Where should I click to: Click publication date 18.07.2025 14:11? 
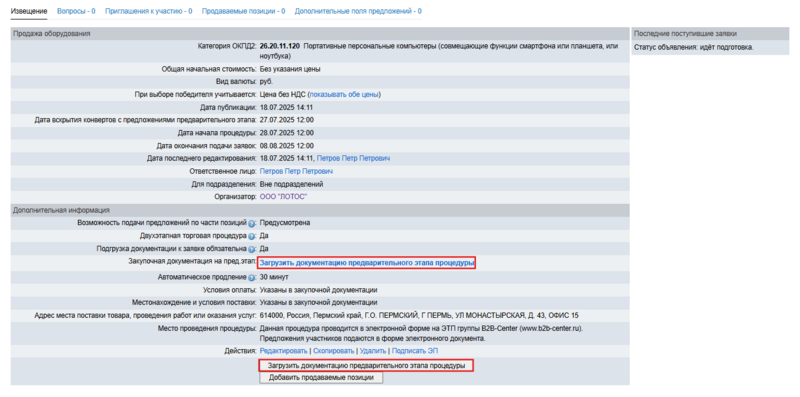coord(286,107)
